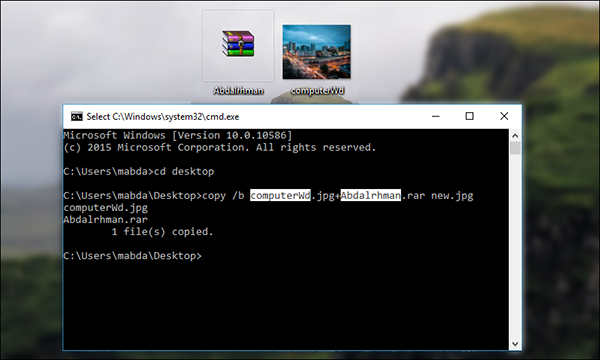
Task: Minimize the cmd.exe window
Action: 435,116
